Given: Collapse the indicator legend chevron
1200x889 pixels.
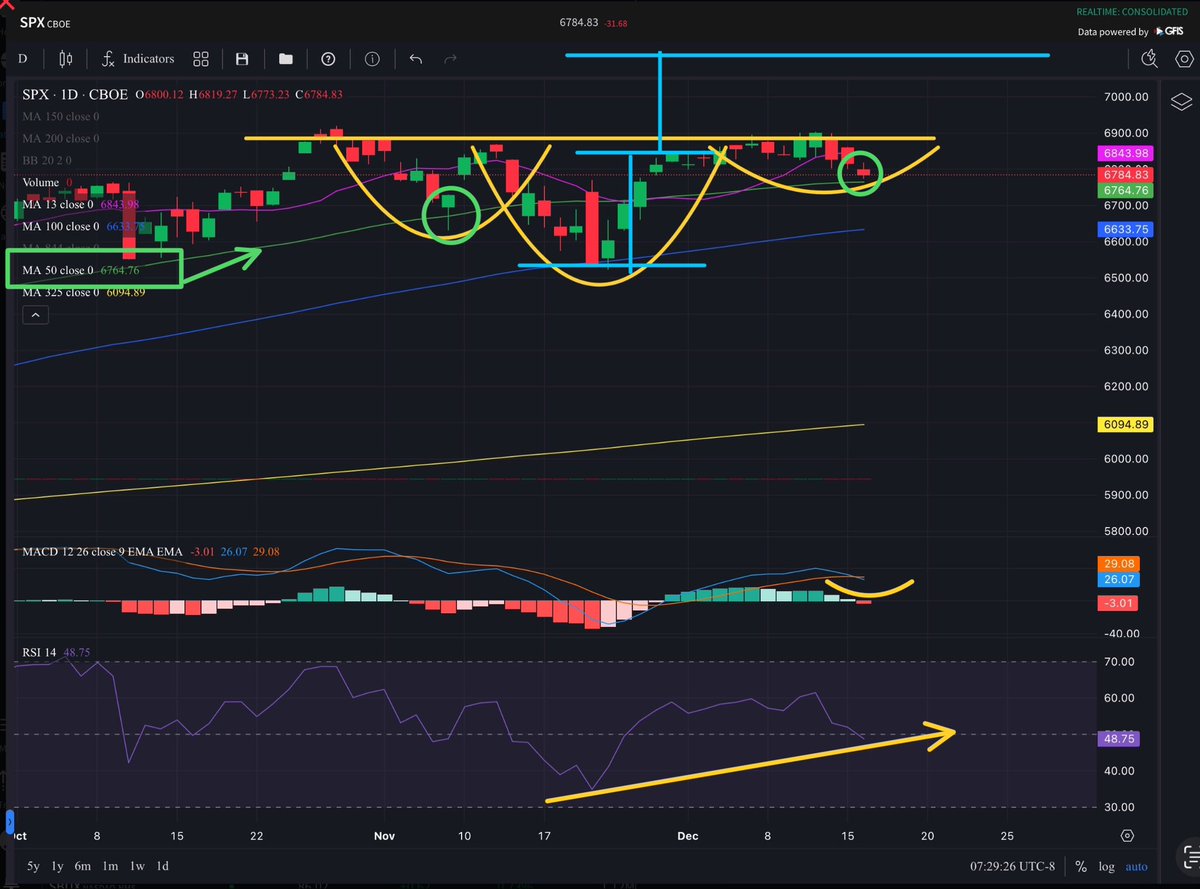Looking at the screenshot, I should (x=35, y=315).
